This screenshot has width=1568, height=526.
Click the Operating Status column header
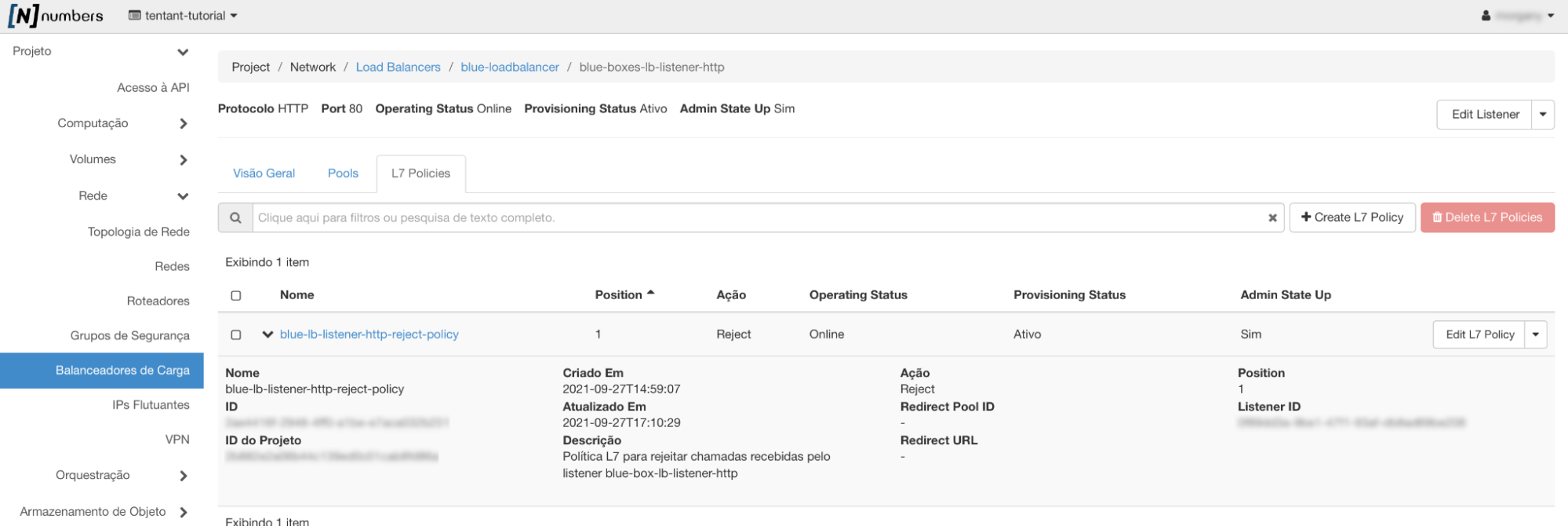(858, 295)
